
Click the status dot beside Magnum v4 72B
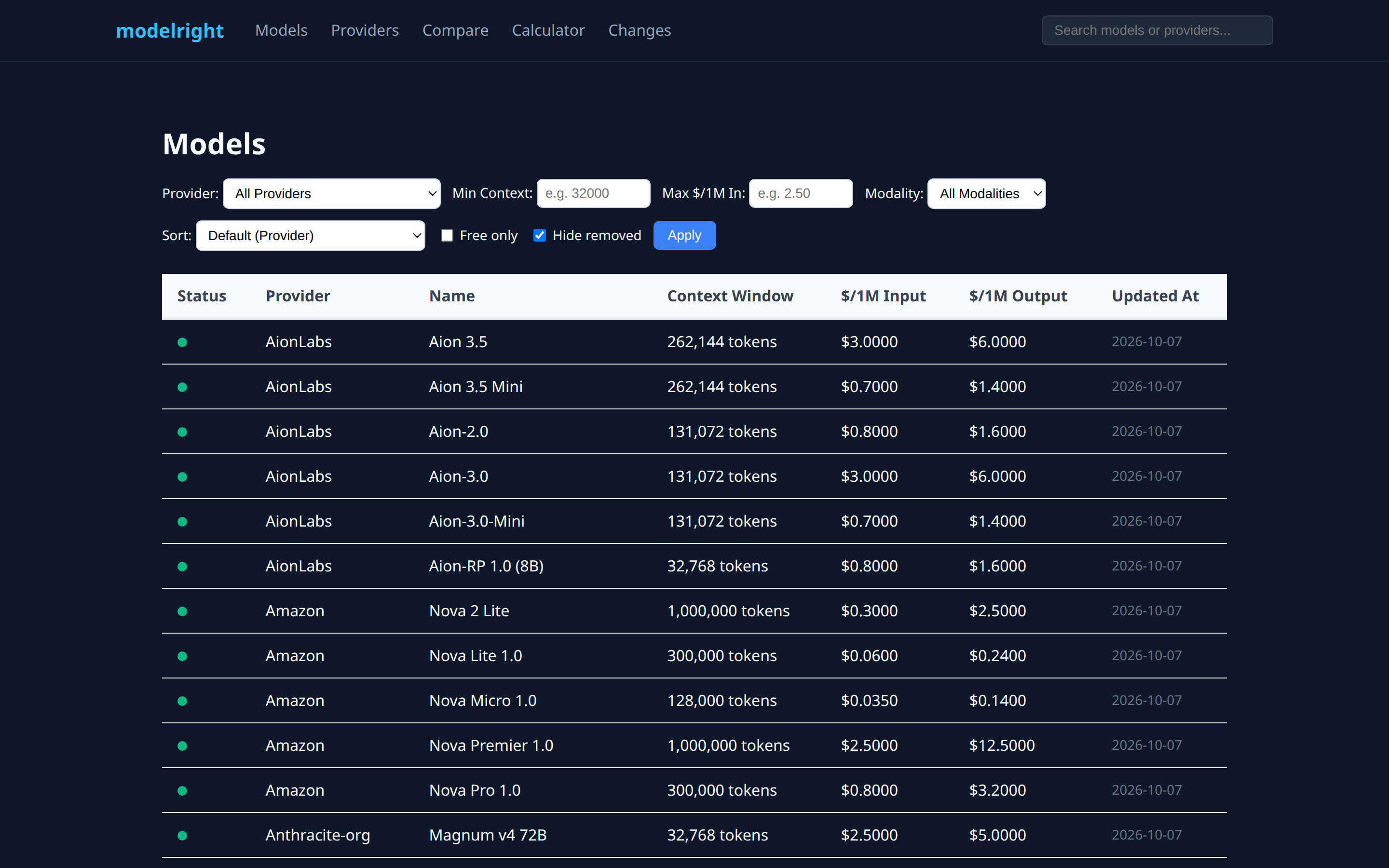(x=182, y=835)
